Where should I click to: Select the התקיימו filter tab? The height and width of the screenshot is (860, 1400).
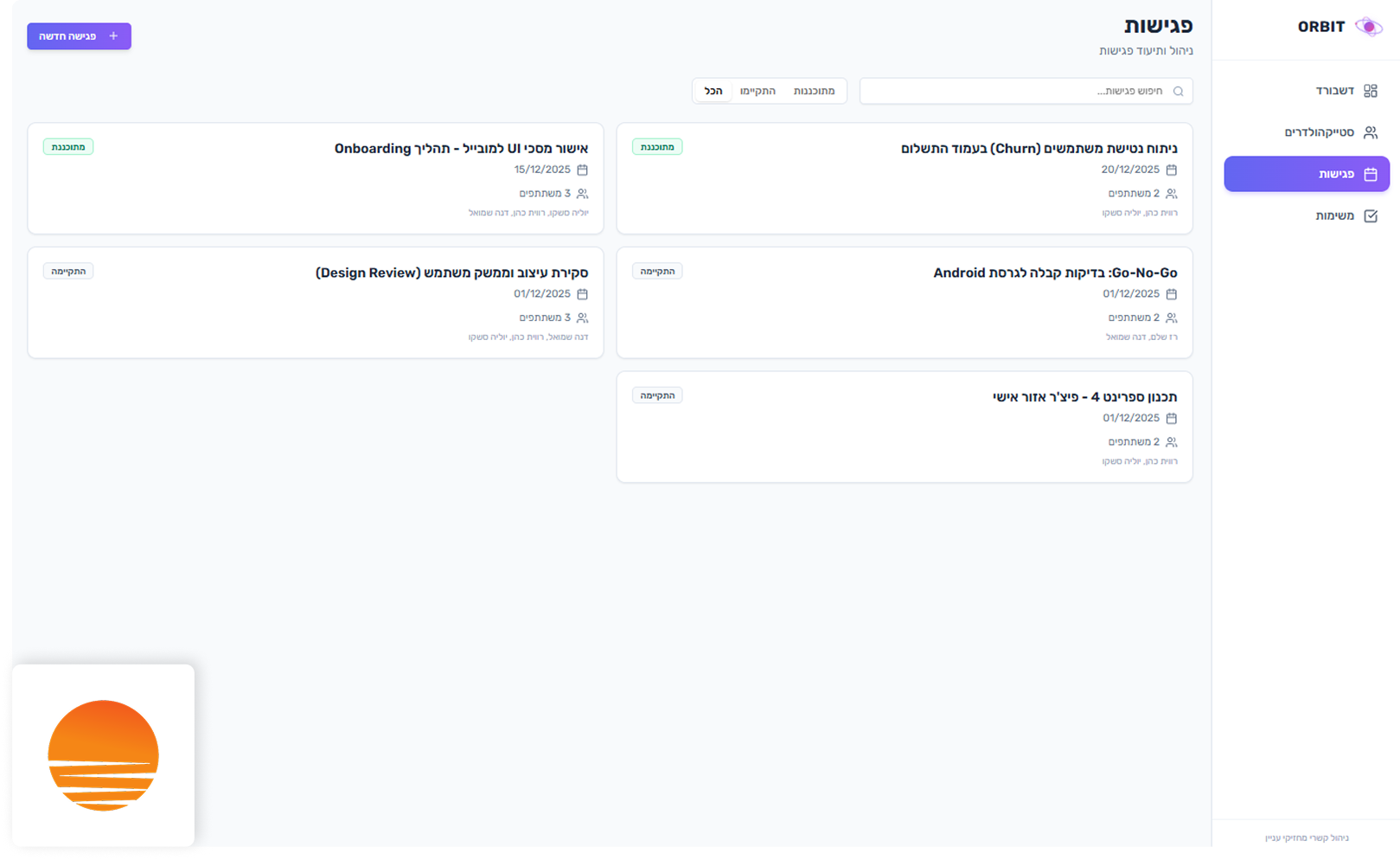coord(758,92)
